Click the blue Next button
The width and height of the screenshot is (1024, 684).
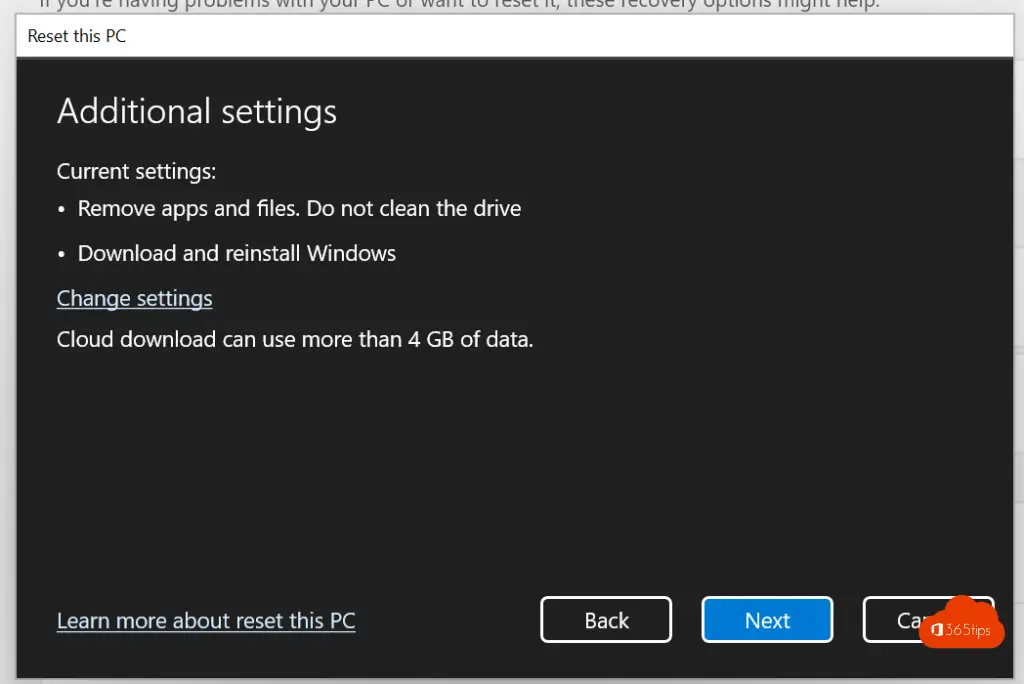[767, 620]
